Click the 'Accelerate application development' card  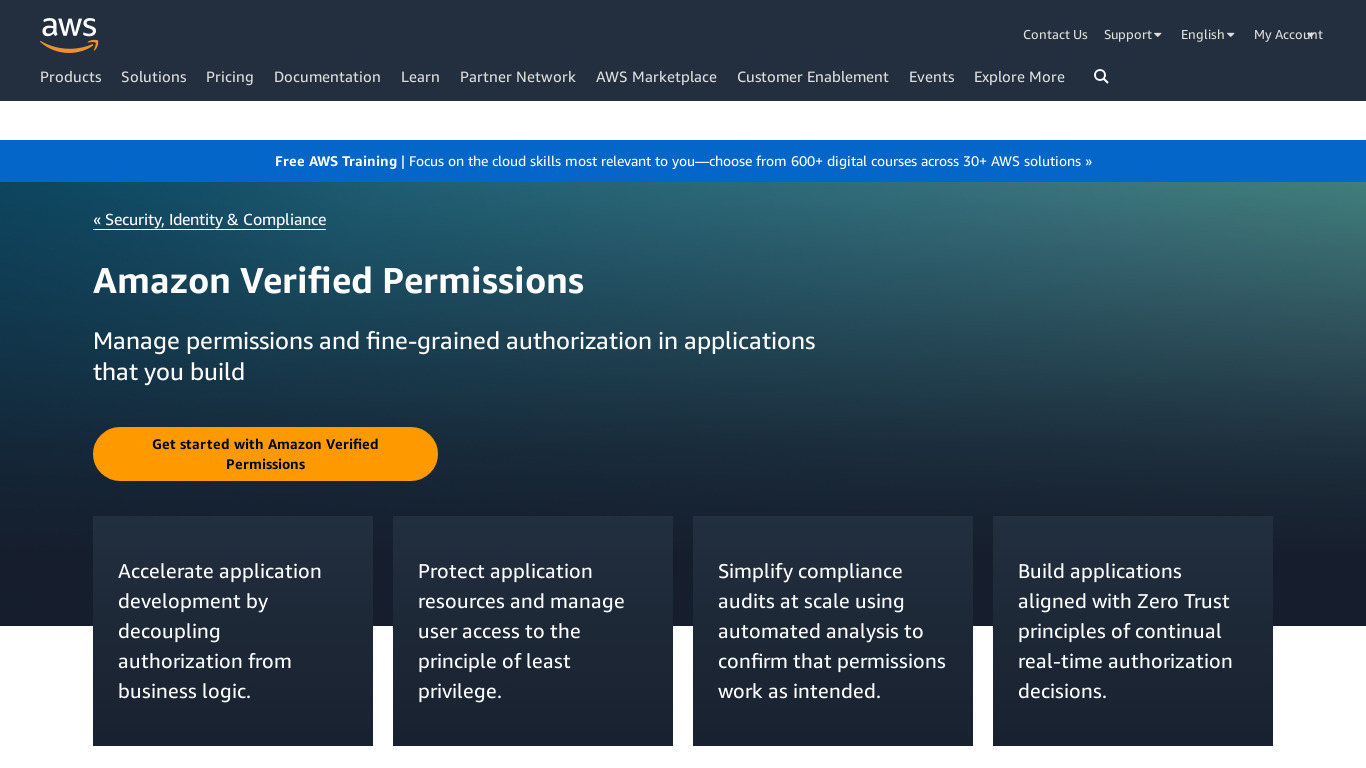click(x=233, y=631)
